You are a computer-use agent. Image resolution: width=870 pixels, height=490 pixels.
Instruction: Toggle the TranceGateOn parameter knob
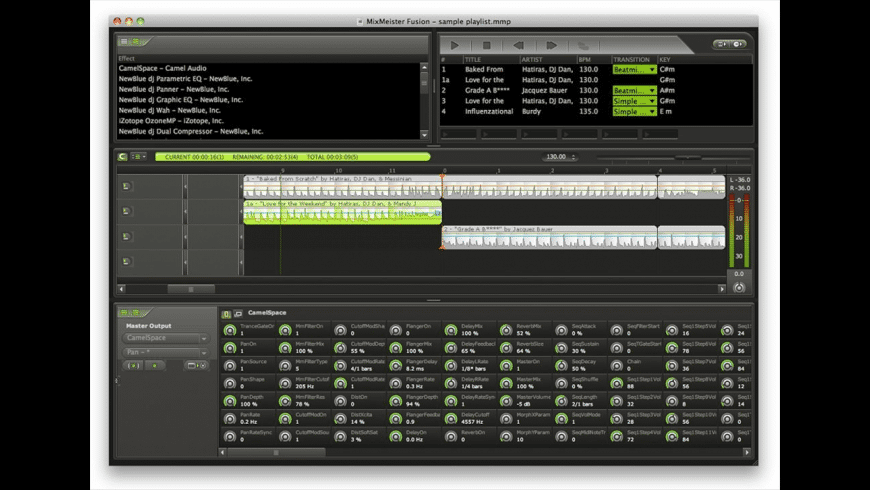(230, 331)
